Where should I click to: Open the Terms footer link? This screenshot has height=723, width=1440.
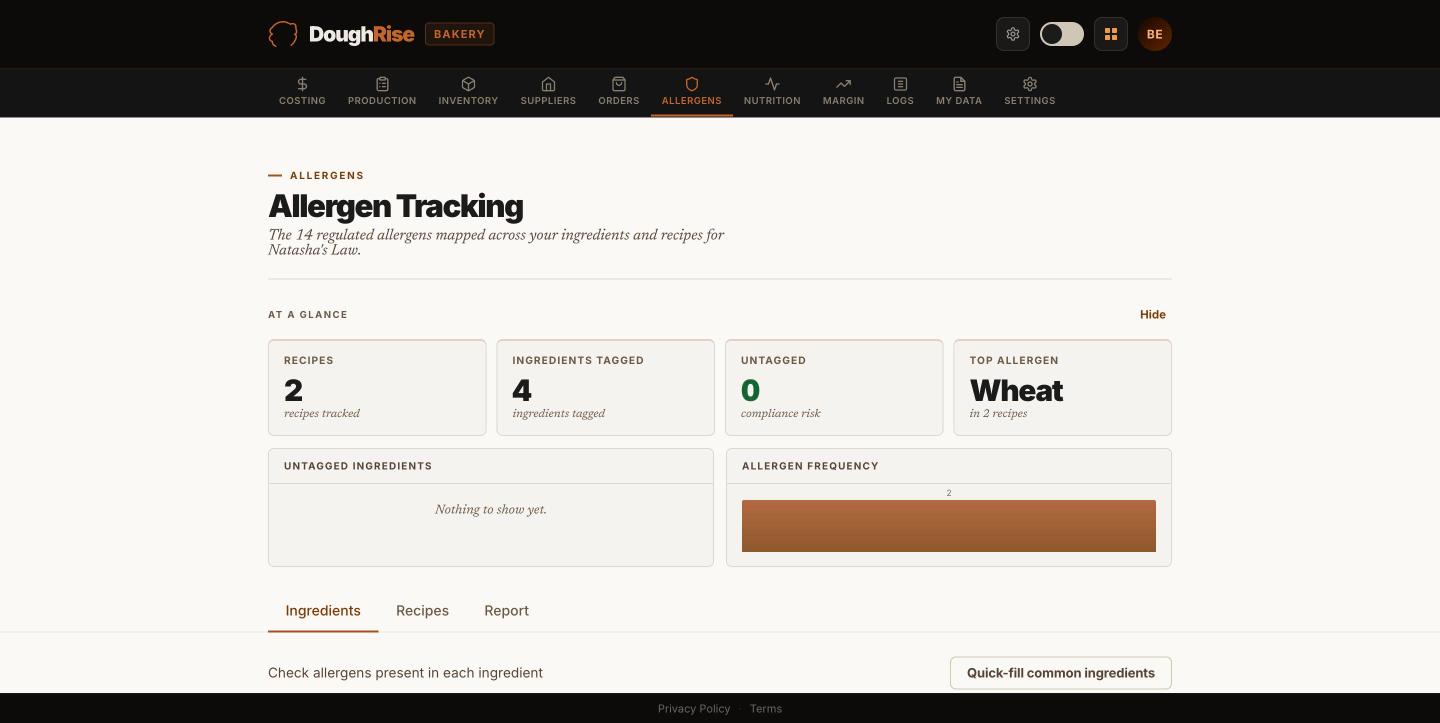tap(766, 709)
